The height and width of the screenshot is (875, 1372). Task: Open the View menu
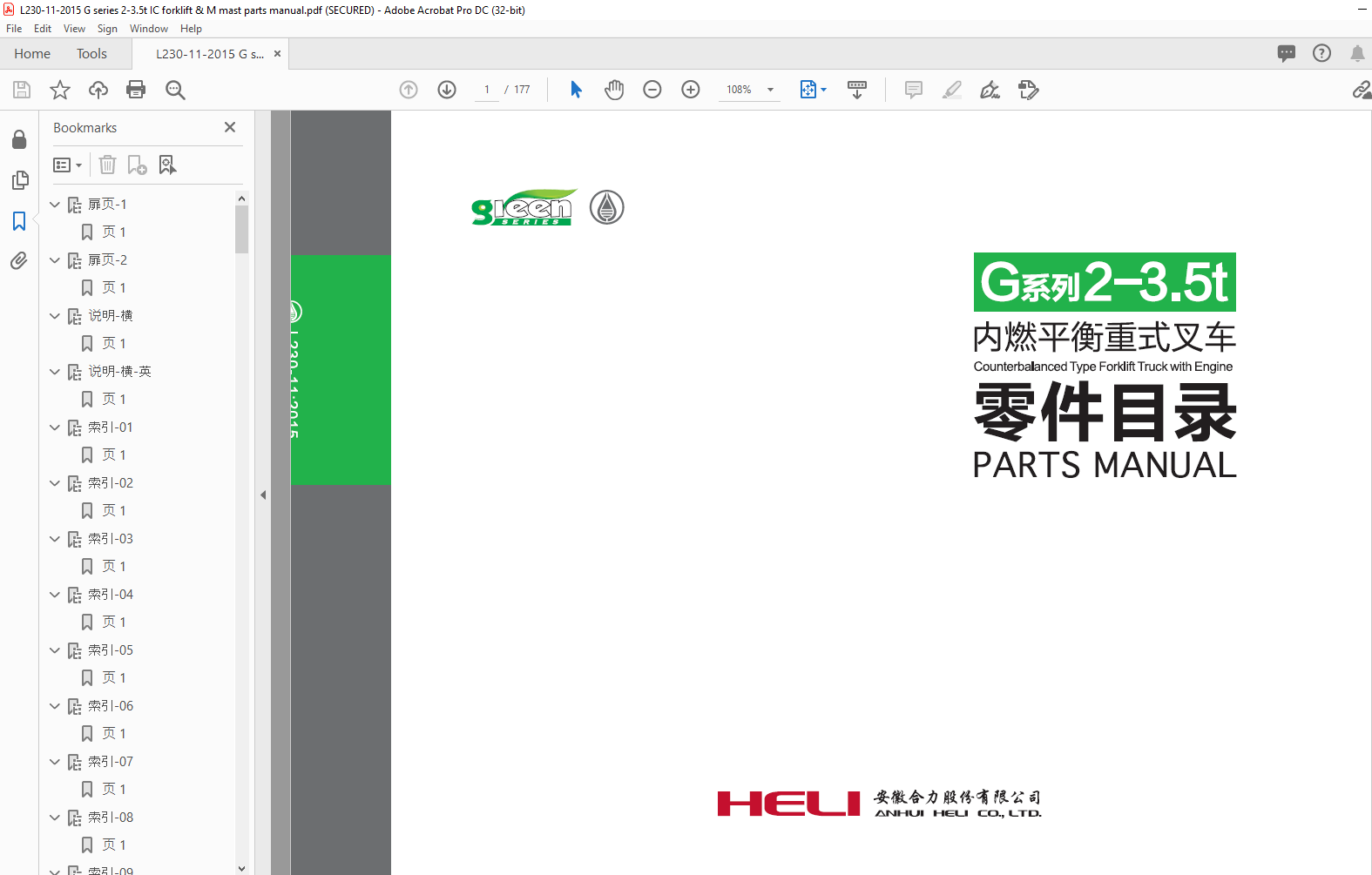[74, 29]
